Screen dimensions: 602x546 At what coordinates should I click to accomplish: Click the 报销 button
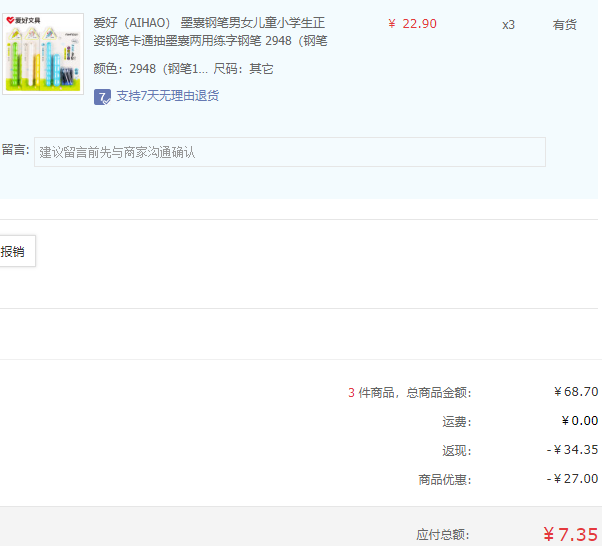tap(14, 252)
